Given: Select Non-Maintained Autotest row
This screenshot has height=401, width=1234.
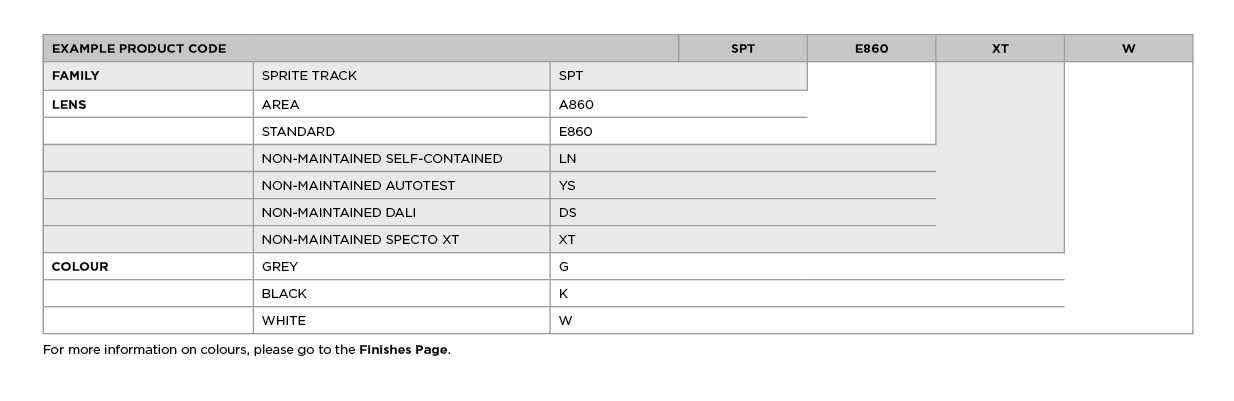Looking at the screenshot, I should 358,185.
